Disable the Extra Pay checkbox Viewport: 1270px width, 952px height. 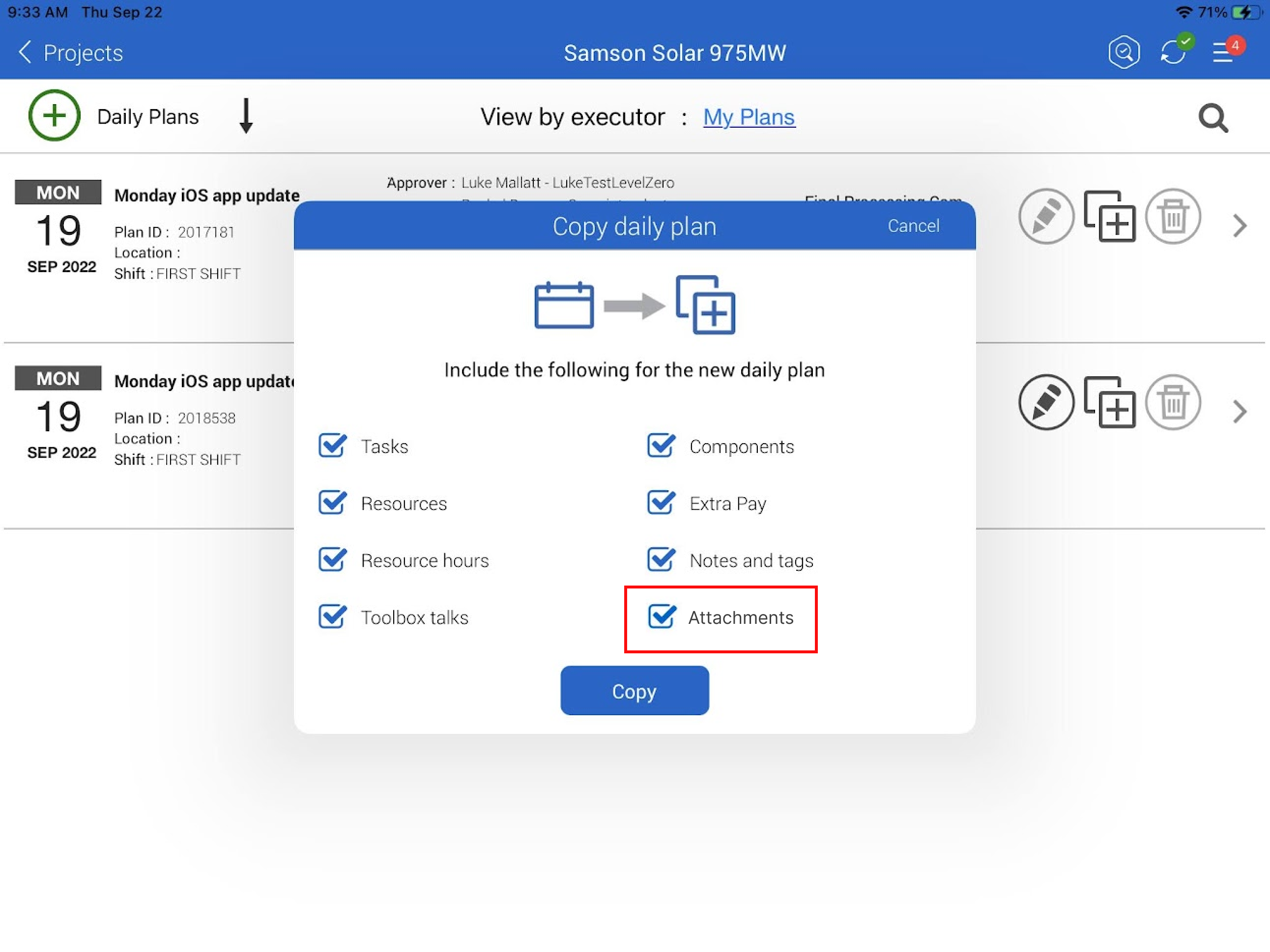pos(661,503)
